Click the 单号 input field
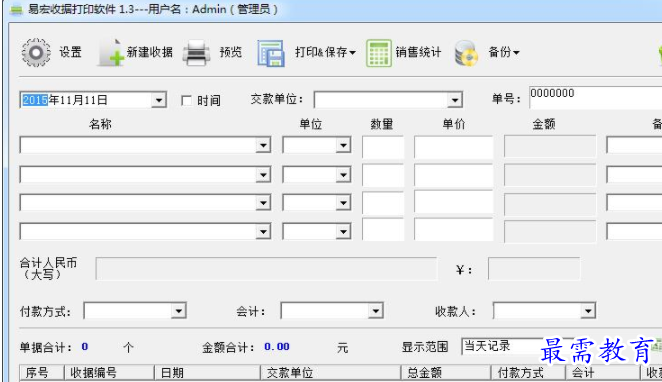This screenshot has width=662, height=382. (595, 97)
